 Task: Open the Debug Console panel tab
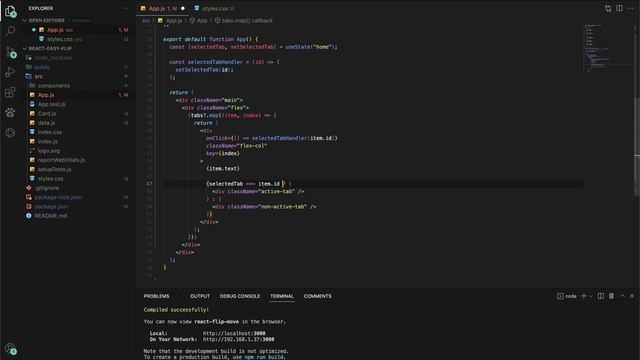tap(240, 296)
